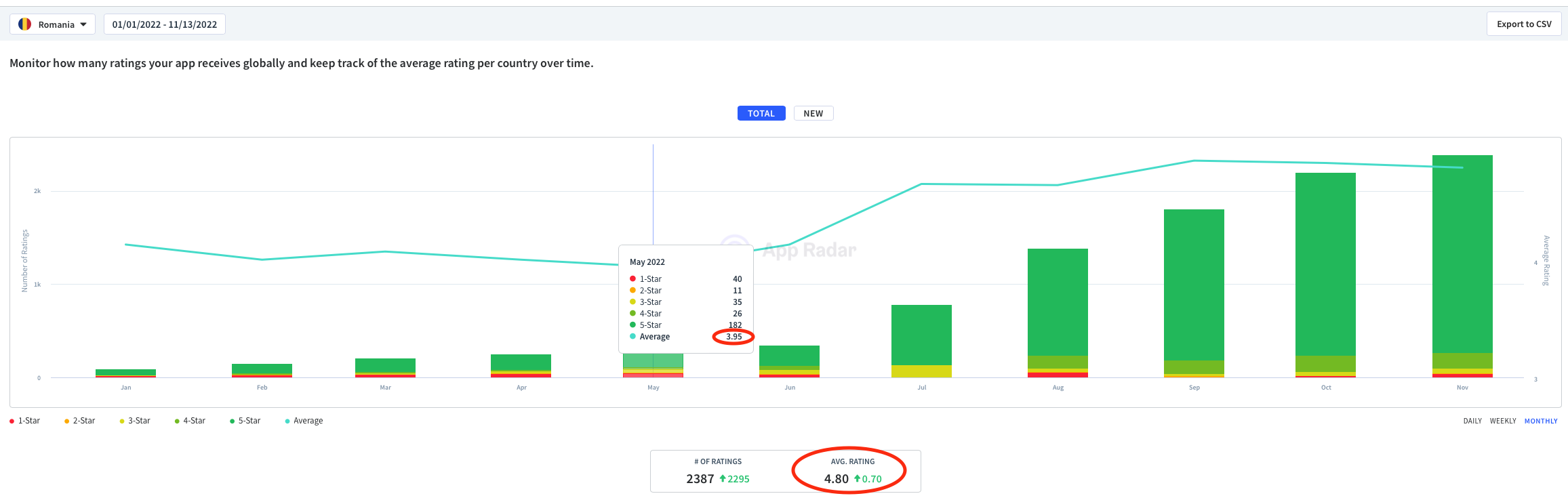Image resolution: width=1568 pixels, height=498 pixels.
Task: Click the Romania flag icon
Action: tap(24, 24)
